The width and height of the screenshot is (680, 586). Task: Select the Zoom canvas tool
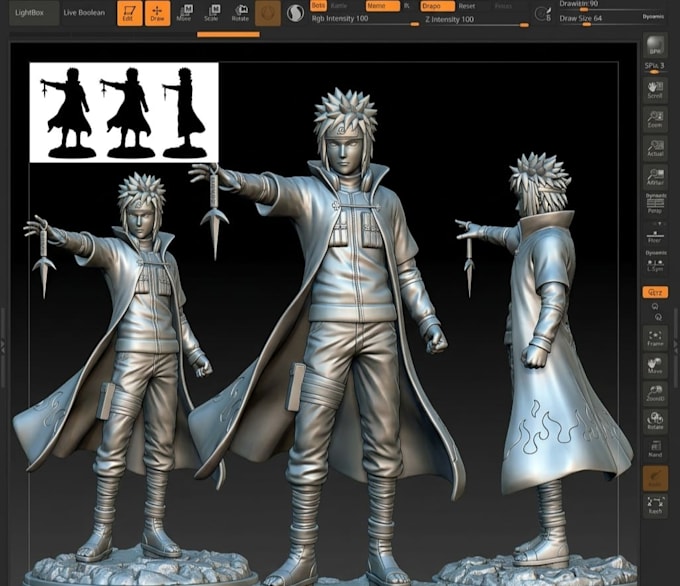[655, 118]
